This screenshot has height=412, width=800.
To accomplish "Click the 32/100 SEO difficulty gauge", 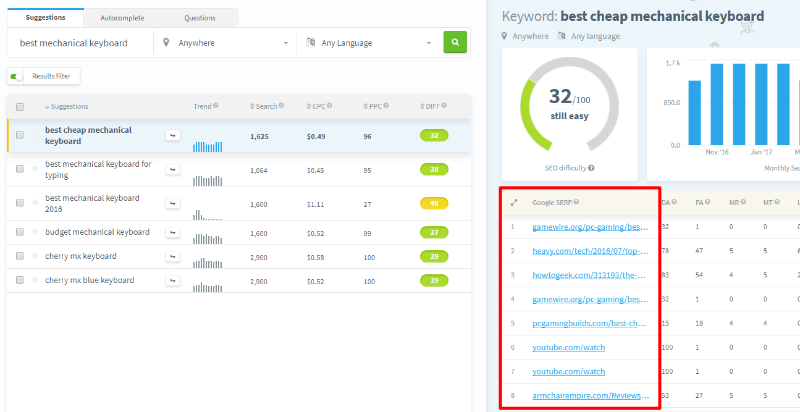I will pyautogui.click(x=569, y=105).
